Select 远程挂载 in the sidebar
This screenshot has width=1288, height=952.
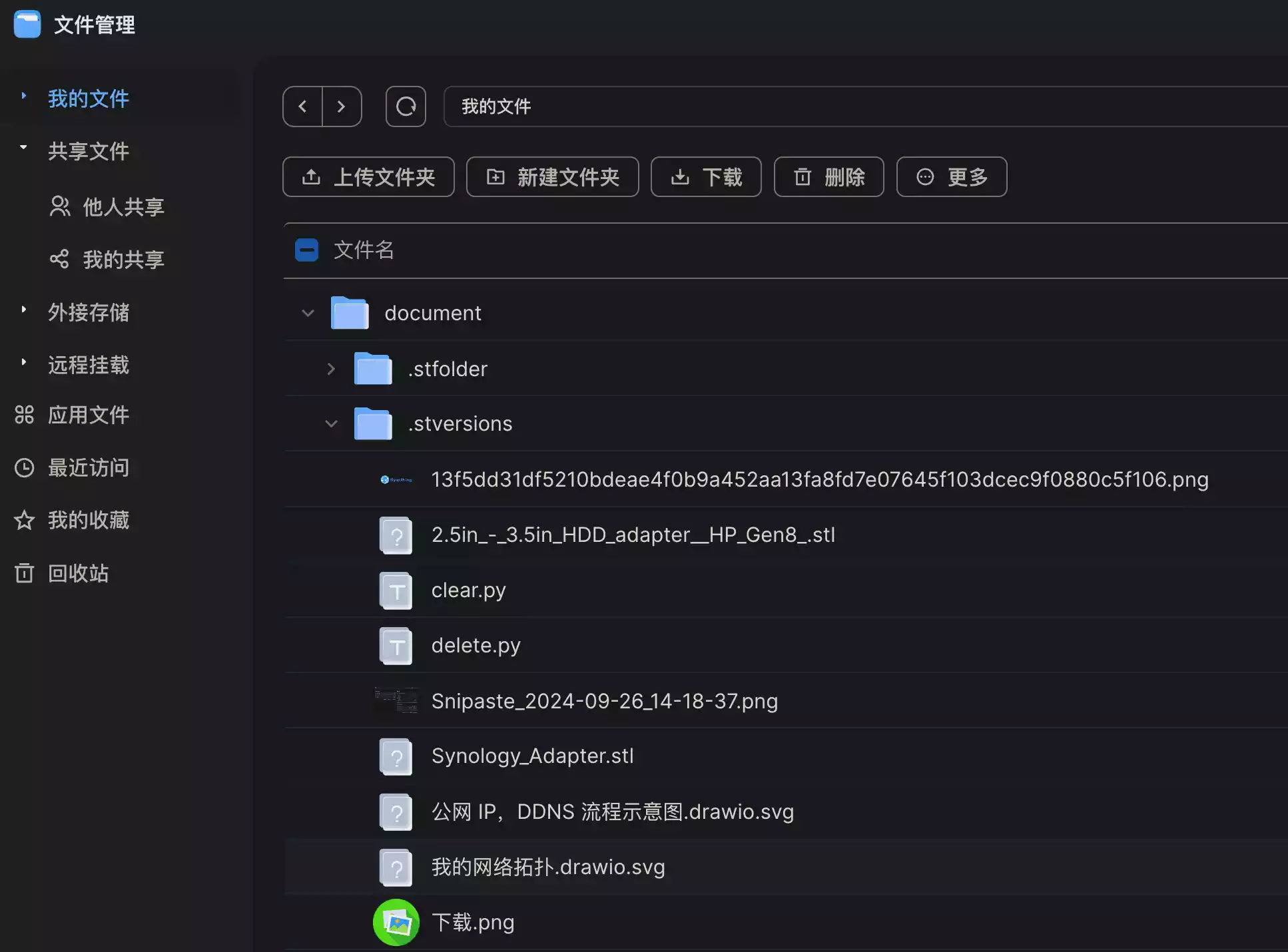(88, 365)
